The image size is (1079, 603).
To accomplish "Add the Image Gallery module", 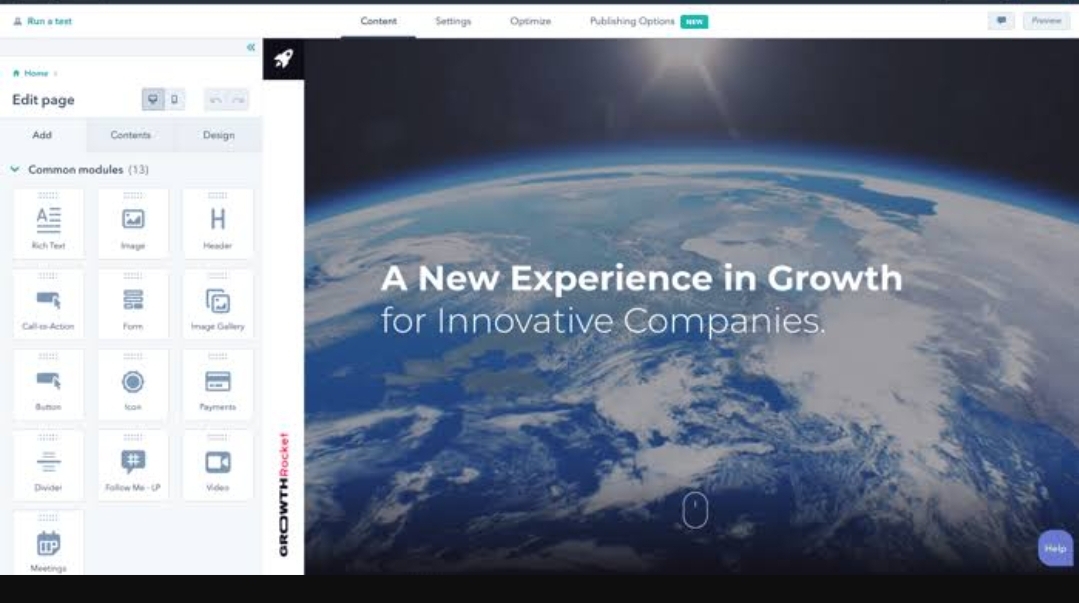I will coord(217,304).
